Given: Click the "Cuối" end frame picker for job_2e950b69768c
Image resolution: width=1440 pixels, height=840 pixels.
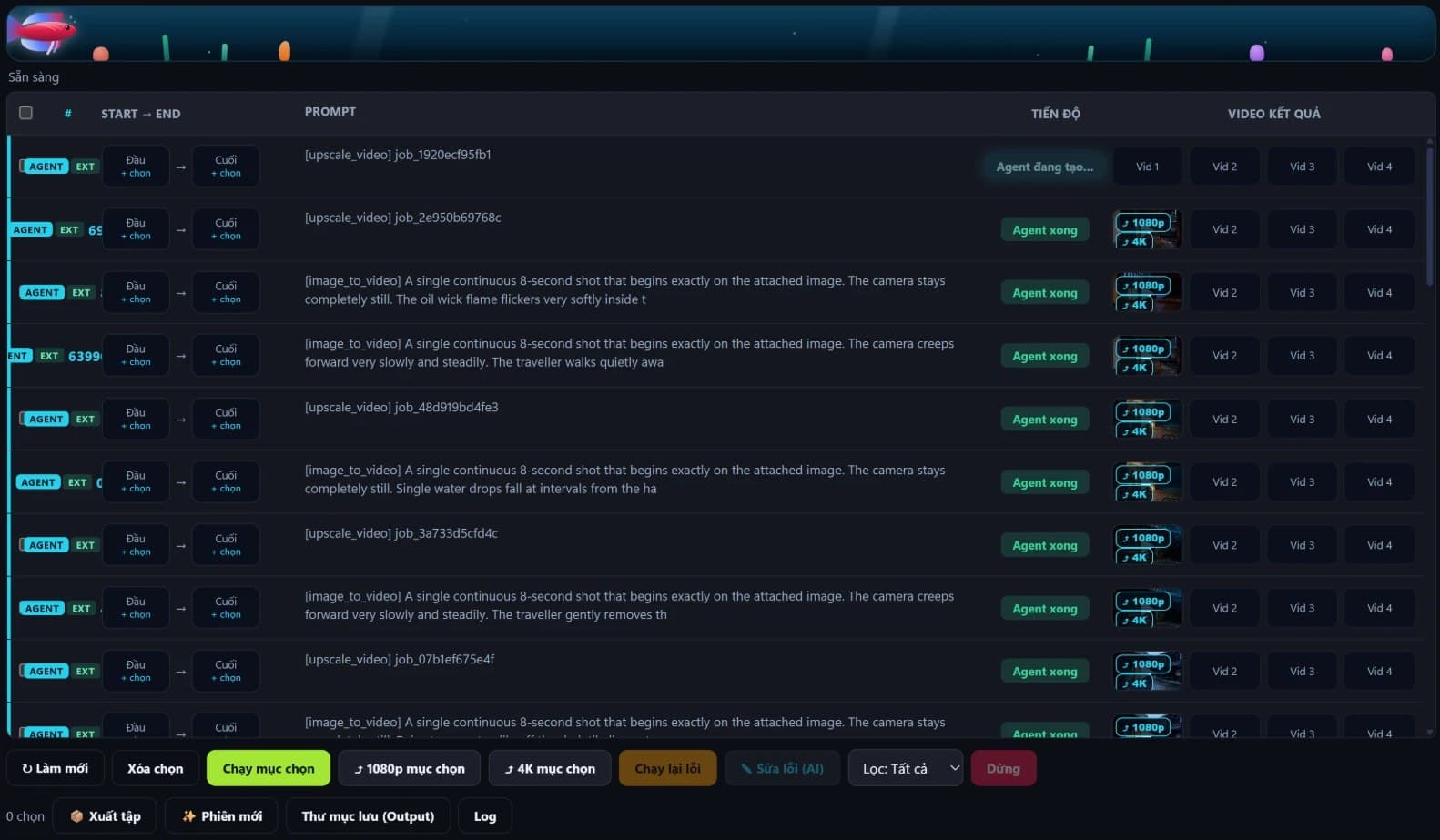Looking at the screenshot, I should (x=226, y=229).
